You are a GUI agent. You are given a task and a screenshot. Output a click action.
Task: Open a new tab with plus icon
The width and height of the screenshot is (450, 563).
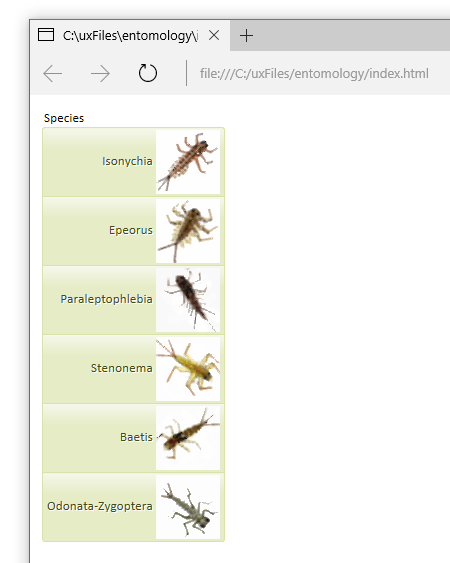(246, 36)
